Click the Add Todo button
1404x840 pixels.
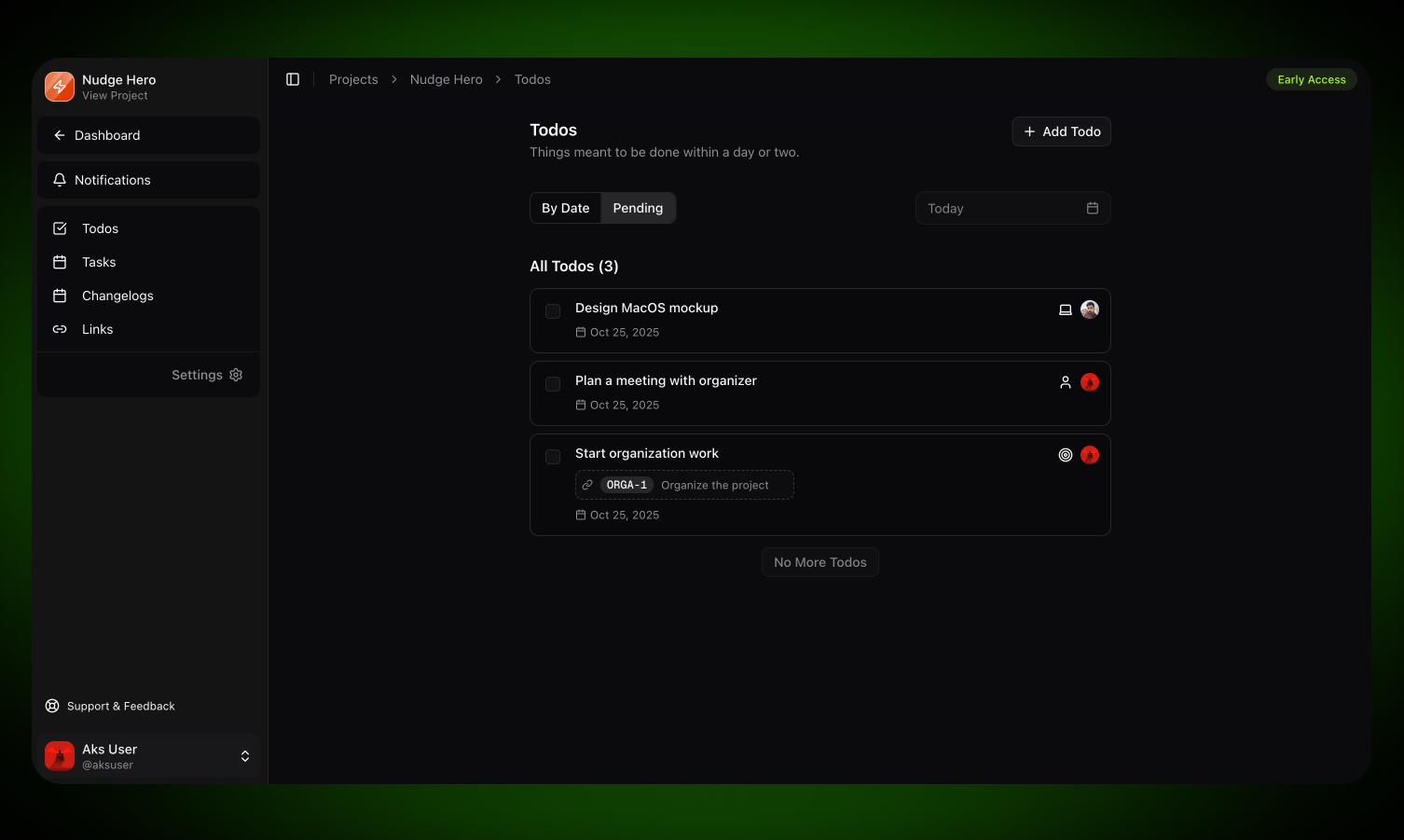(1061, 131)
